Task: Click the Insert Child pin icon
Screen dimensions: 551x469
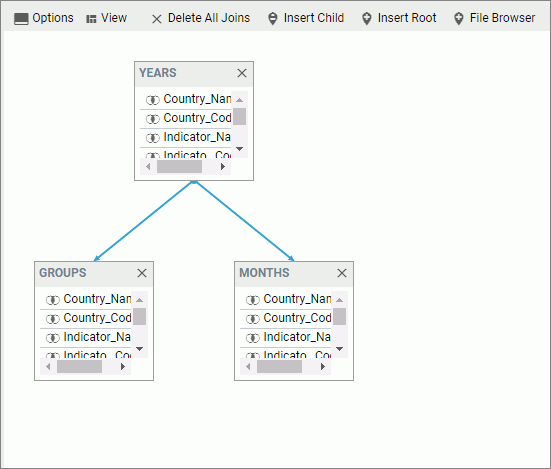Action: click(x=273, y=19)
